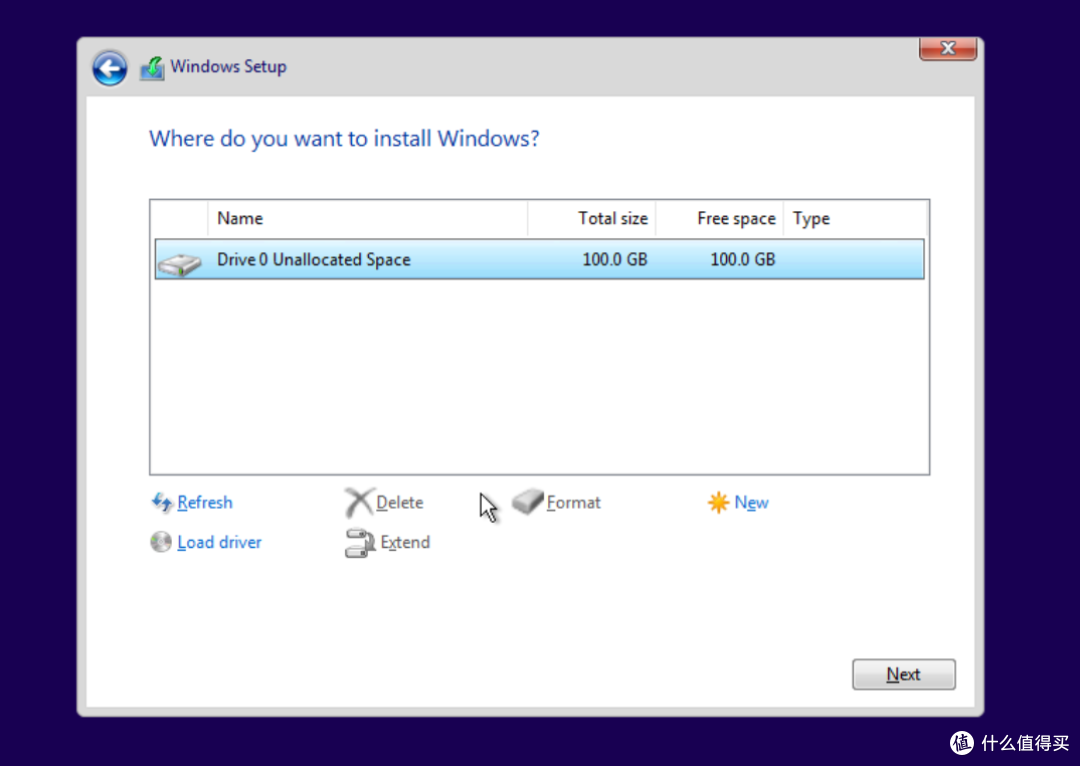Screen dimensions: 1080x766
Task: Create a New partition link
Action: [x=751, y=503]
